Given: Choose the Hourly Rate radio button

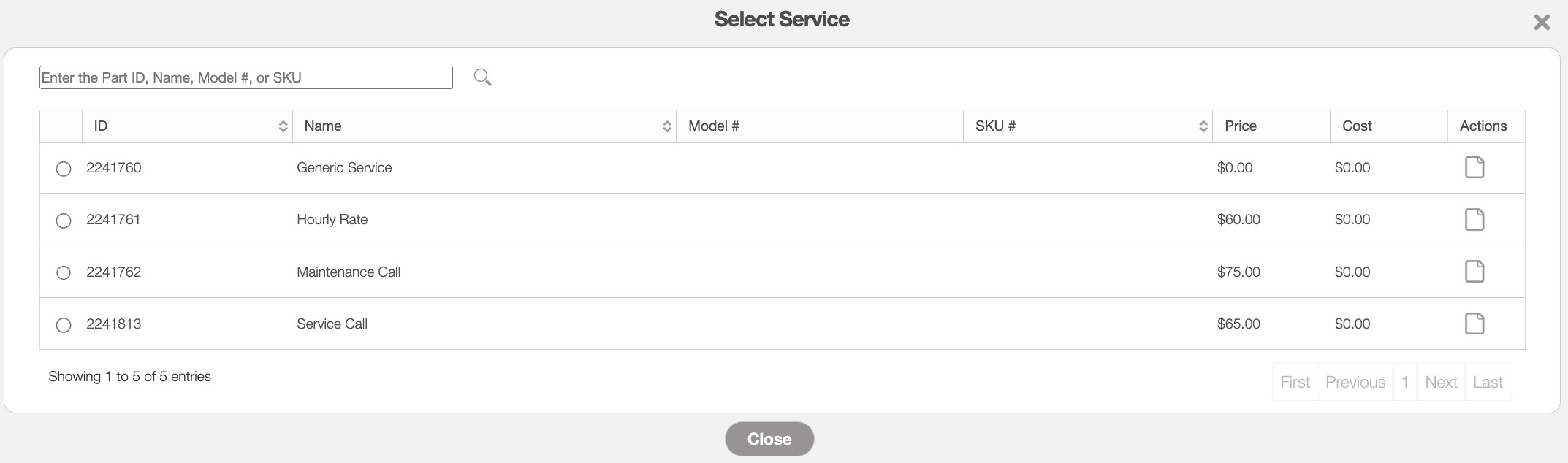Looking at the screenshot, I should 64,221.
